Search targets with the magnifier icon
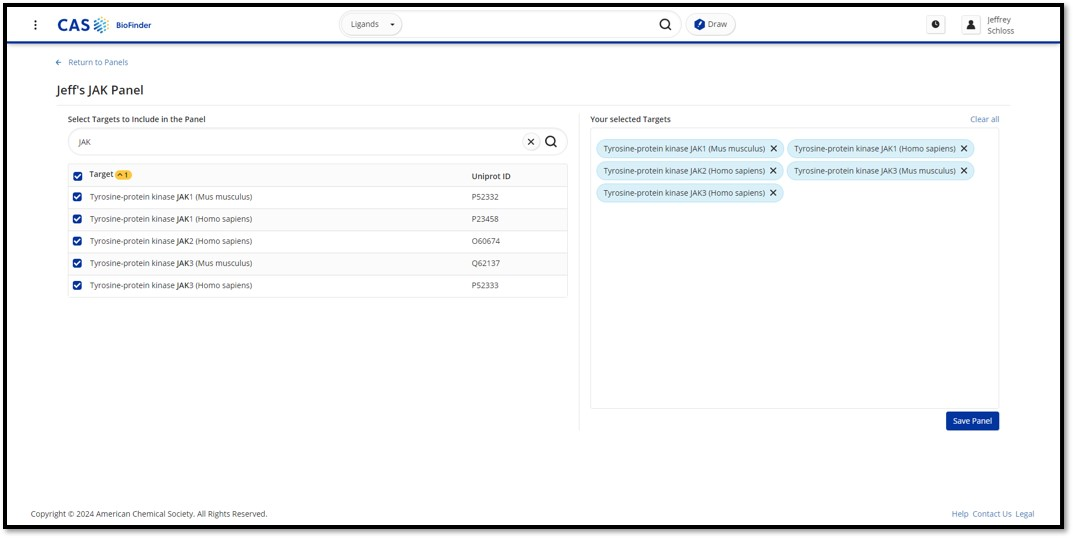This screenshot has width=1073, height=538. tap(551, 142)
